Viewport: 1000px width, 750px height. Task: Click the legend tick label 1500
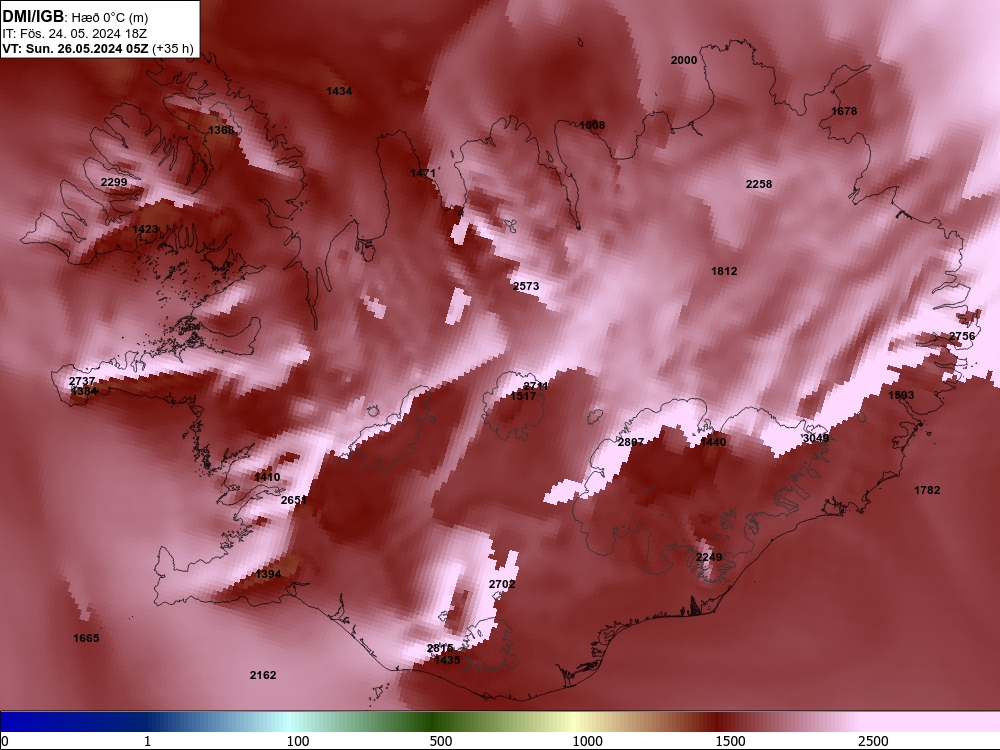coord(730,740)
